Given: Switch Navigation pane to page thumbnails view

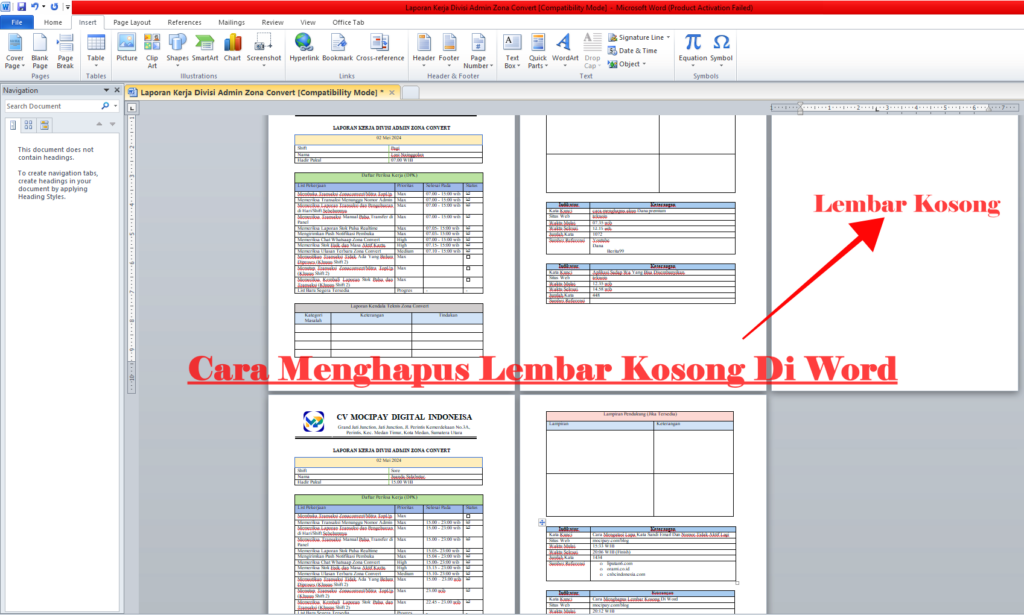Looking at the screenshot, I should [x=28, y=124].
